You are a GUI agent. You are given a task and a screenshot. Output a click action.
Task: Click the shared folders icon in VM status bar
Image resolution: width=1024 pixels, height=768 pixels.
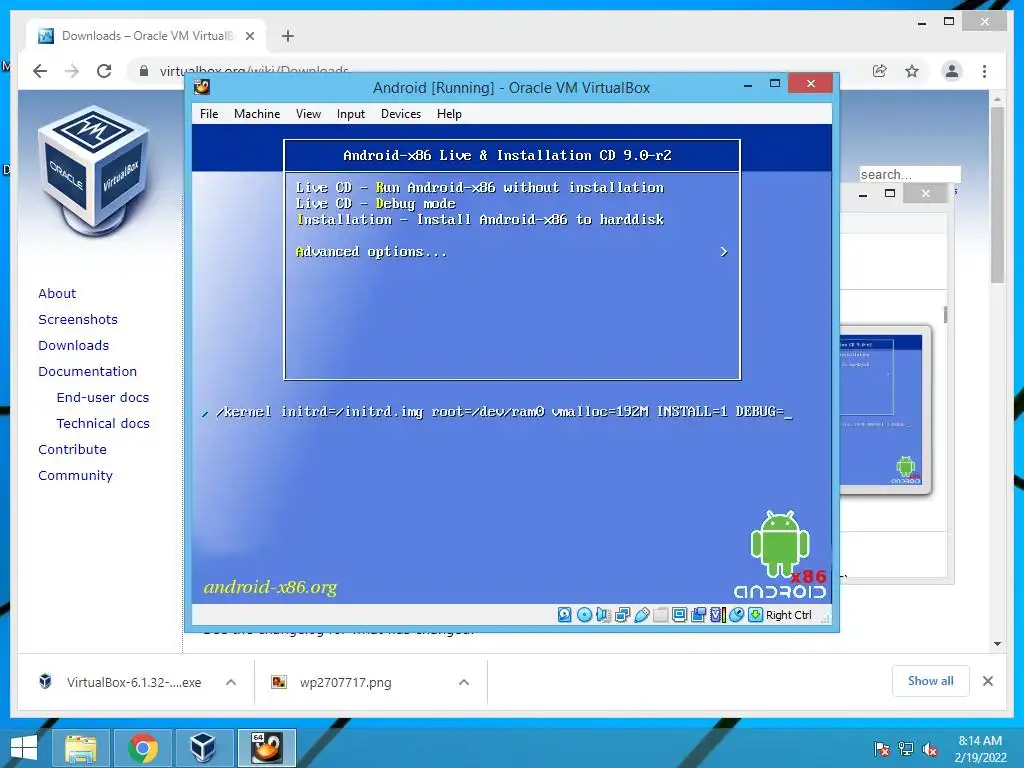[660, 615]
